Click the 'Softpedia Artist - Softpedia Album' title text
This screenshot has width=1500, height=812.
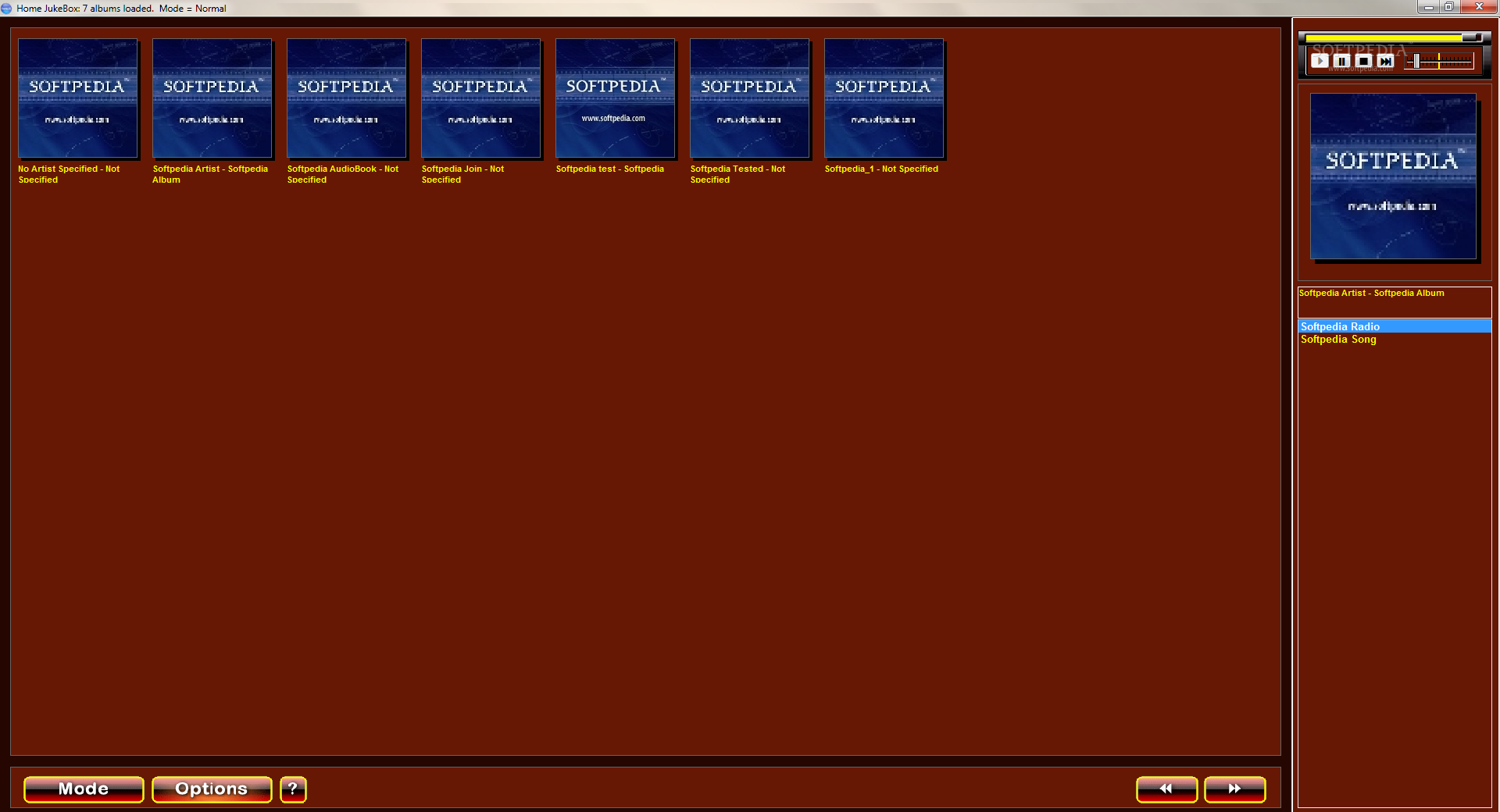(1371, 293)
